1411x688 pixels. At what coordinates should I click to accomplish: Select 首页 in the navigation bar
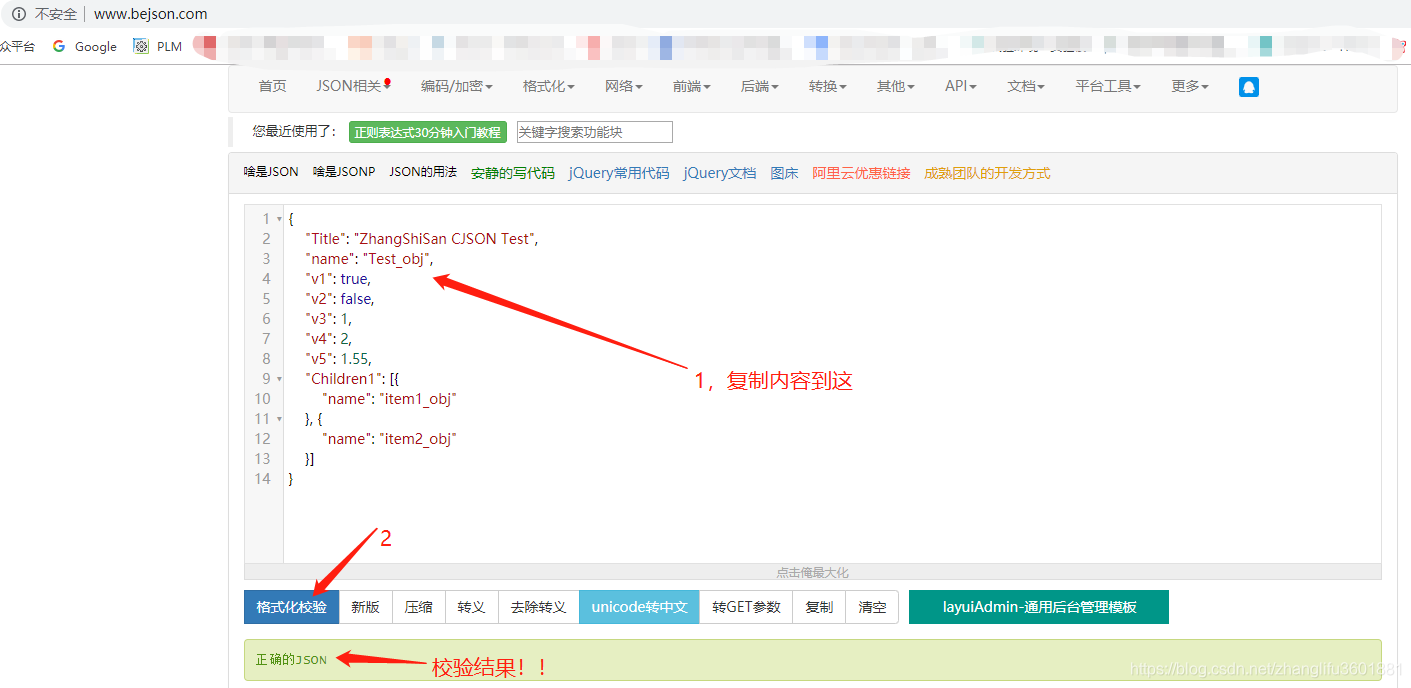[271, 86]
